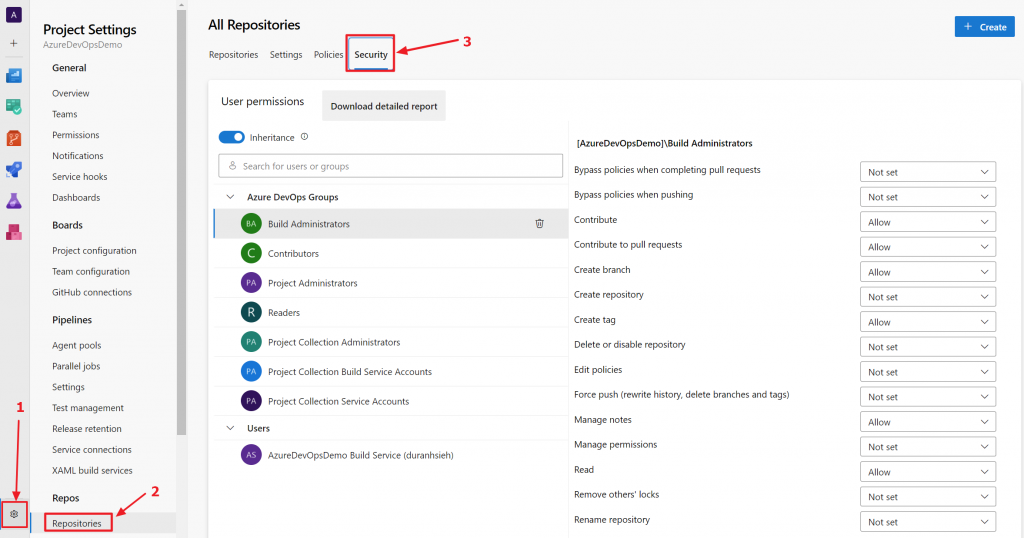Screen dimensions: 1024x538
Task: Select Project Collection Build Service Accounts row
Action: pyautogui.click(x=391, y=372)
